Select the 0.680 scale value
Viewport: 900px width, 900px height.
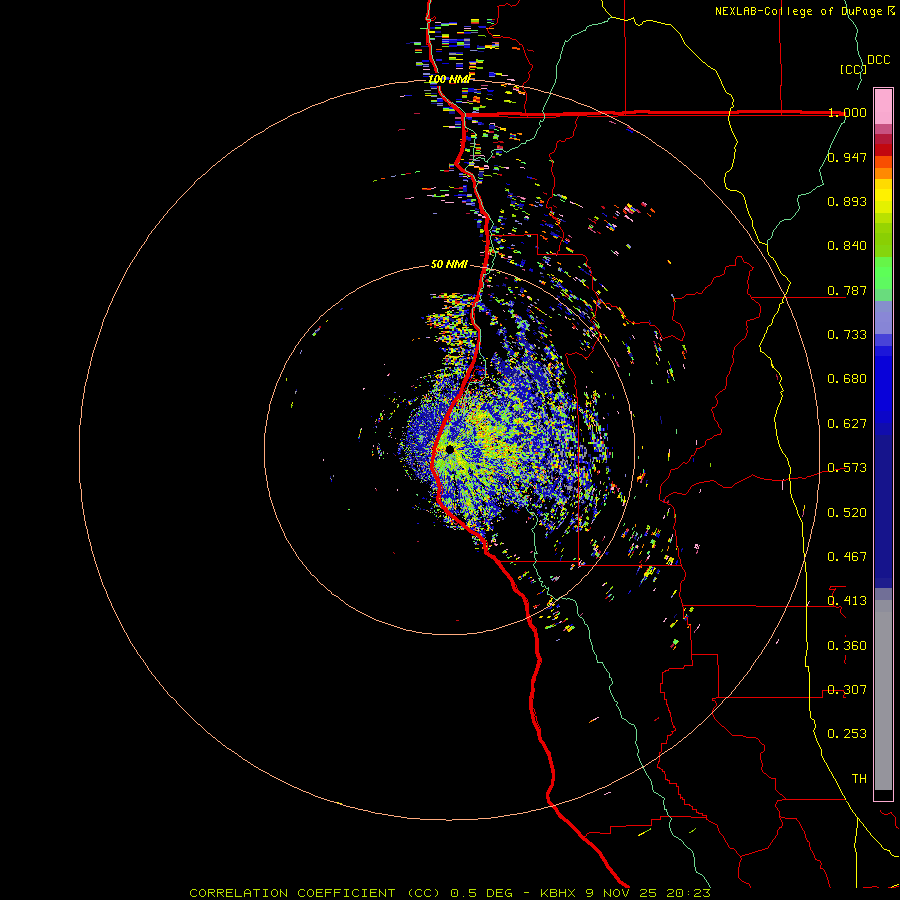pos(847,379)
